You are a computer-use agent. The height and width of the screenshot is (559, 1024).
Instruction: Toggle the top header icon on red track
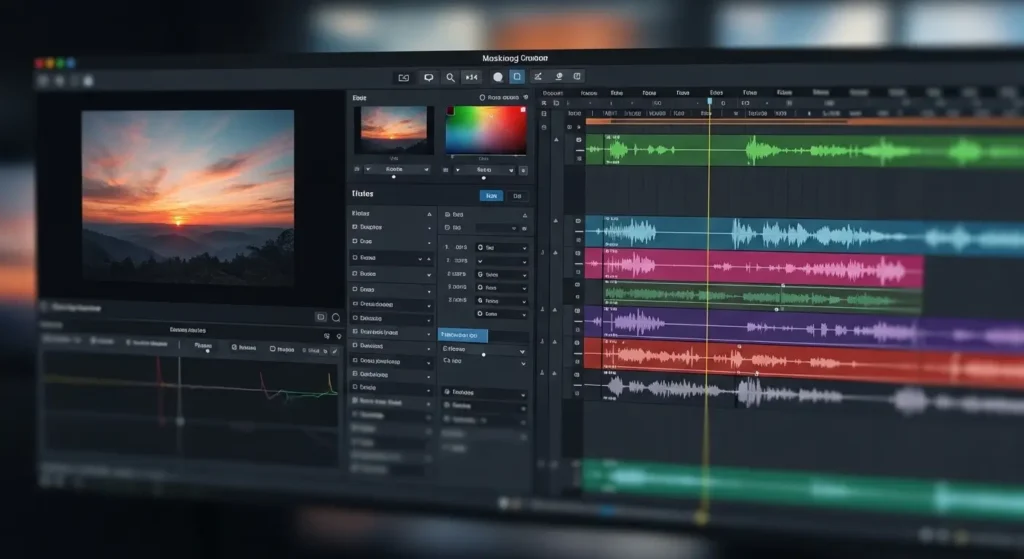pyautogui.click(x=577, y=342)
